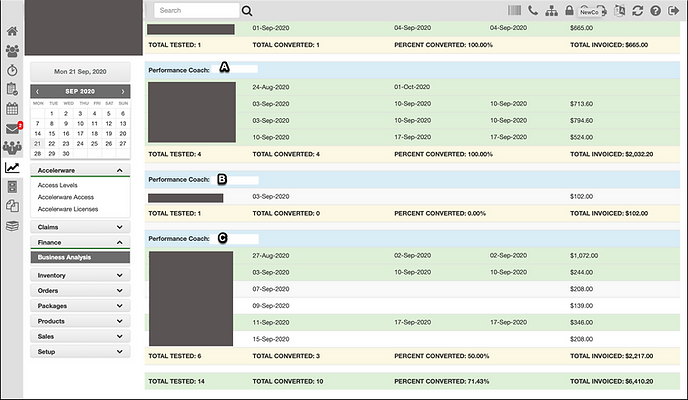Go to next month in calendar
Viewport: 688px width, 400px height.
123,91
